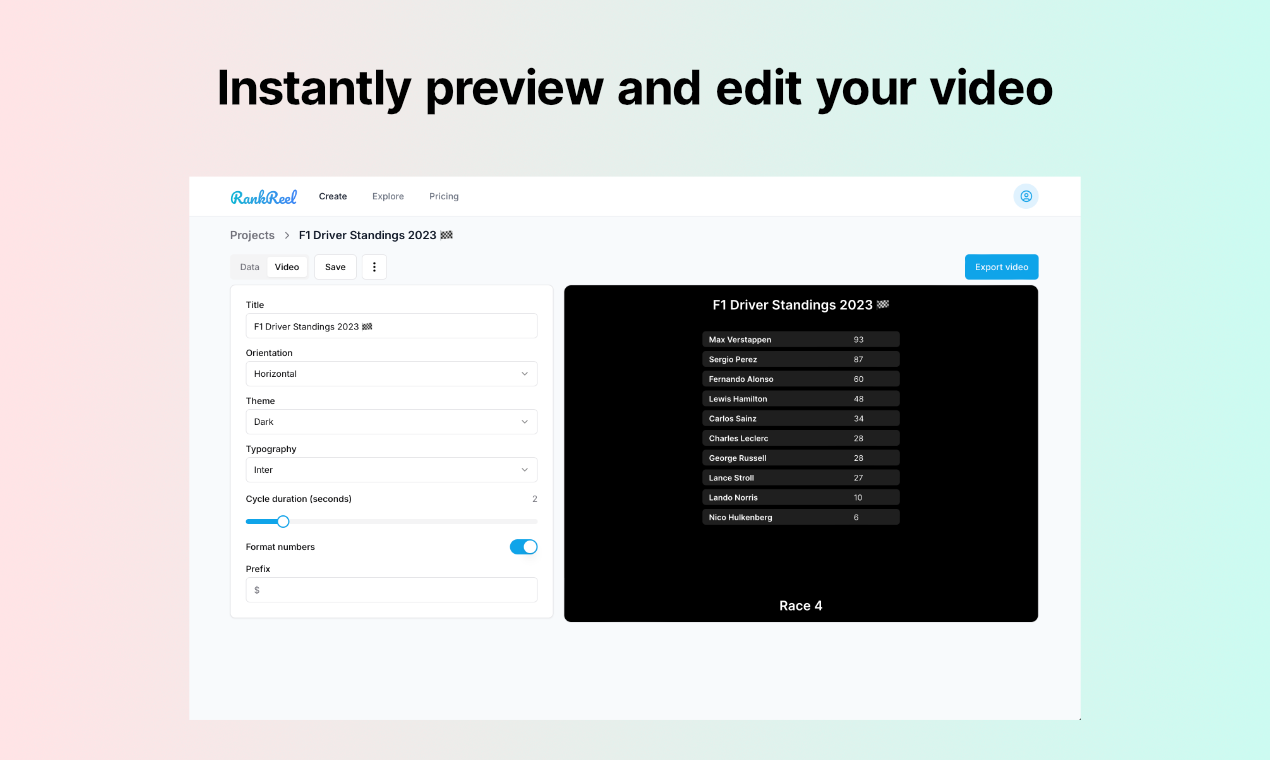
Task: Click the Lando Norris row in preview
Action: point(801,497)
